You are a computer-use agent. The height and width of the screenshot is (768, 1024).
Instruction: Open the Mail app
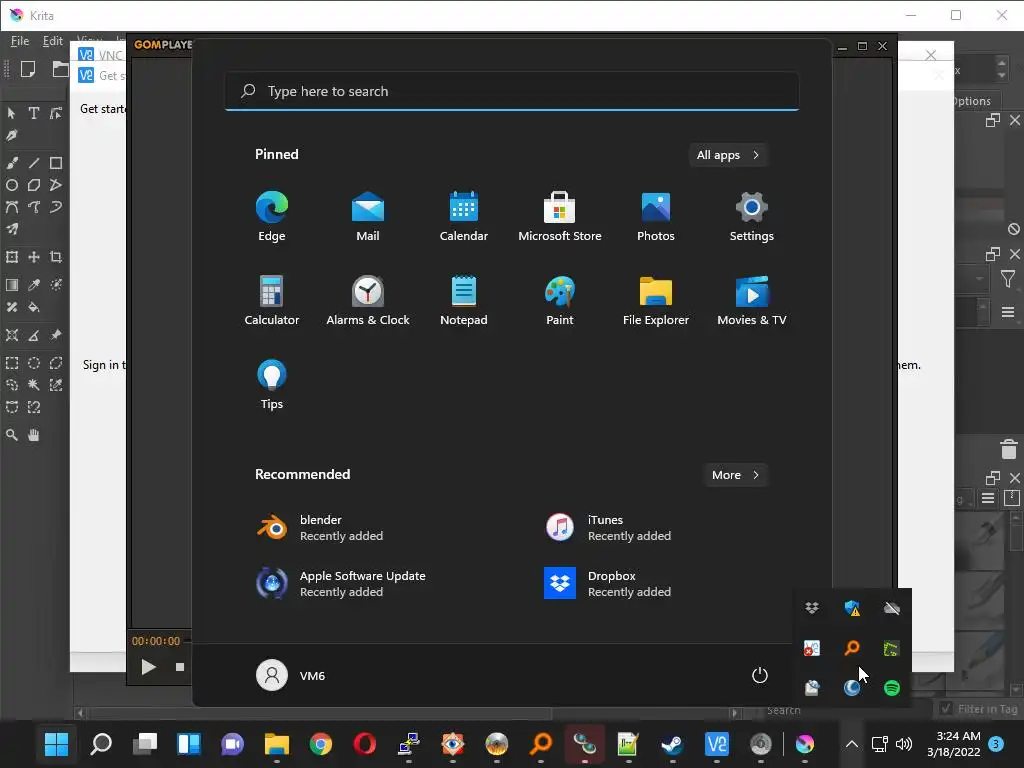368,217
